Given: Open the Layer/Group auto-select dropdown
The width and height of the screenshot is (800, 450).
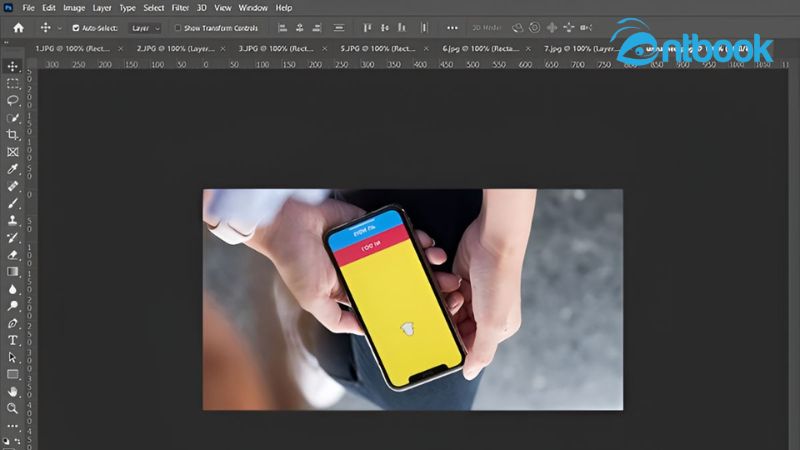Looking at the screenshot, I should pyautogui.click(x=145, y=28).
